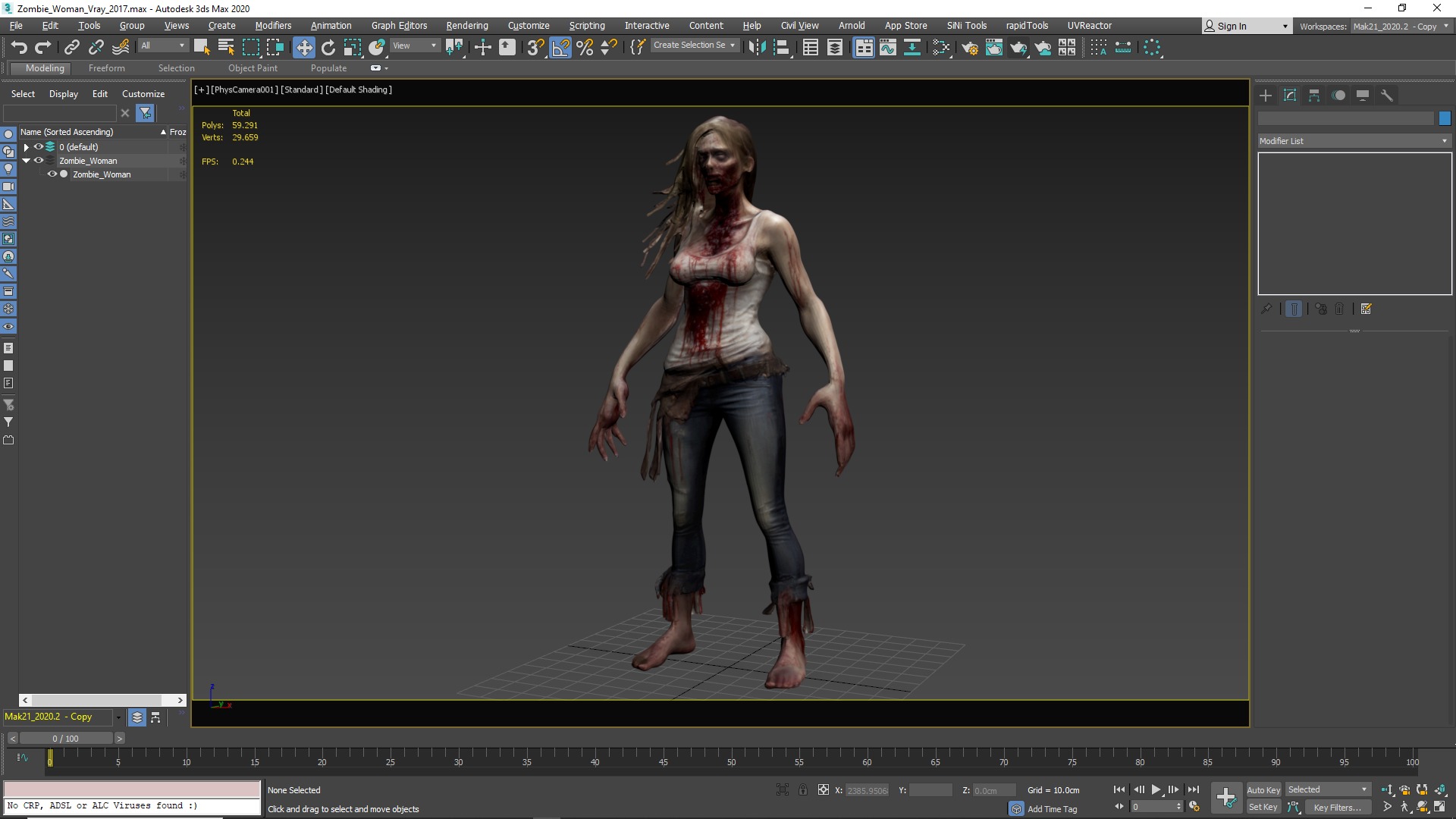This screenshot has width=1456, height=819.
Task: Click Default Shading viewport label
Action: pos(359,89)
